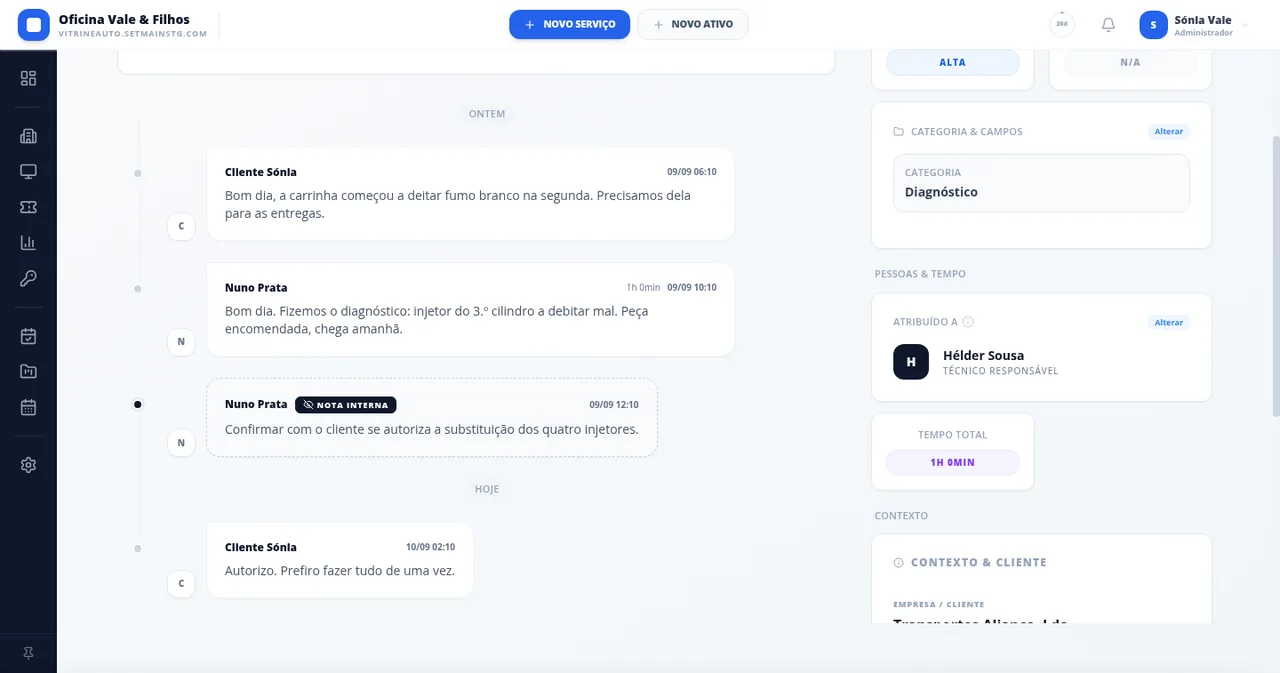The height and width of the screenshot is (673, 1280).
Task: Click Alterar in Categoria & Campos
Action: [x=1169, y=132]
